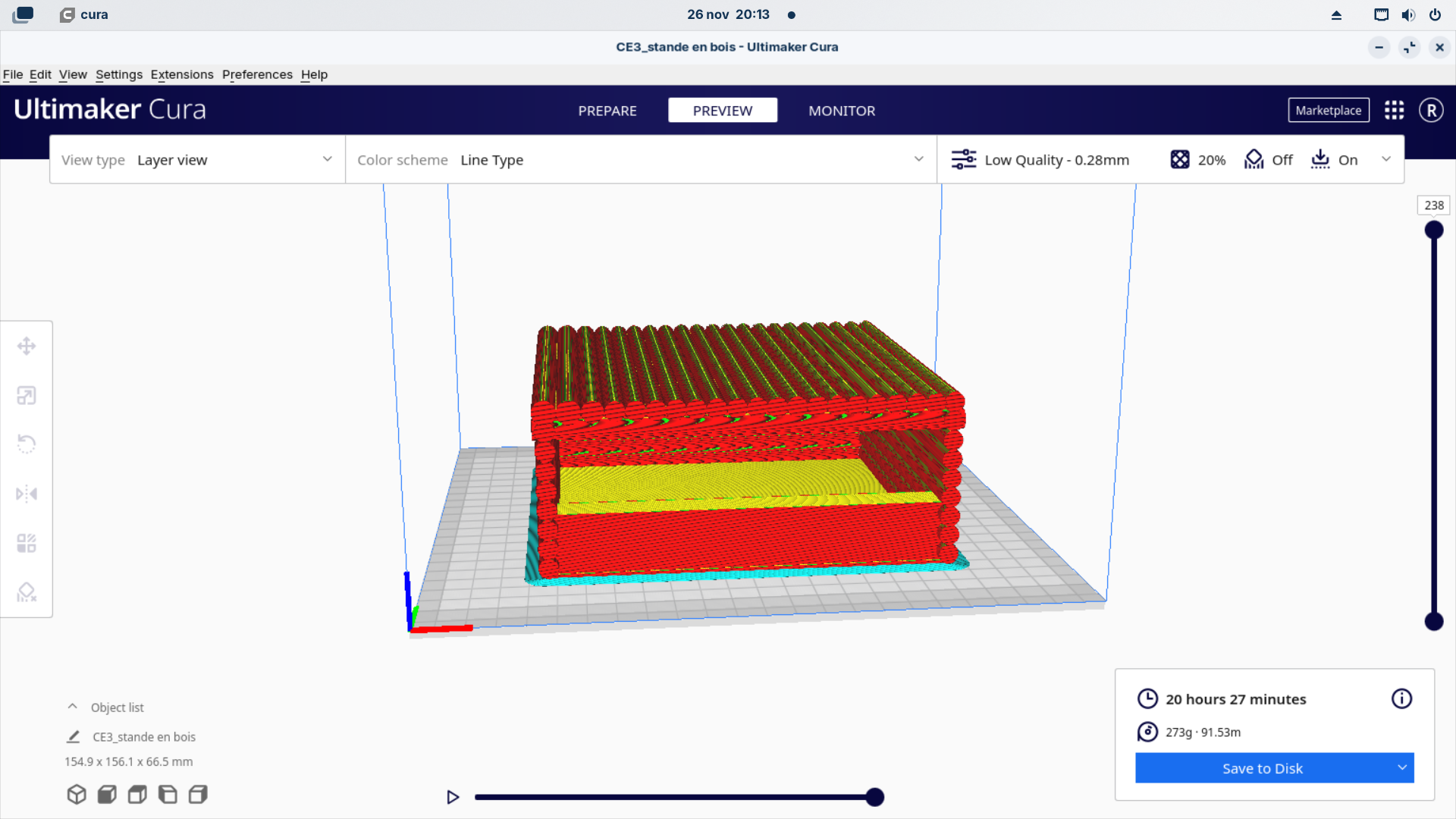Click the top handle of layer slider
The width and height of the screenshot is (1456, 819).
coord(1434,231)
